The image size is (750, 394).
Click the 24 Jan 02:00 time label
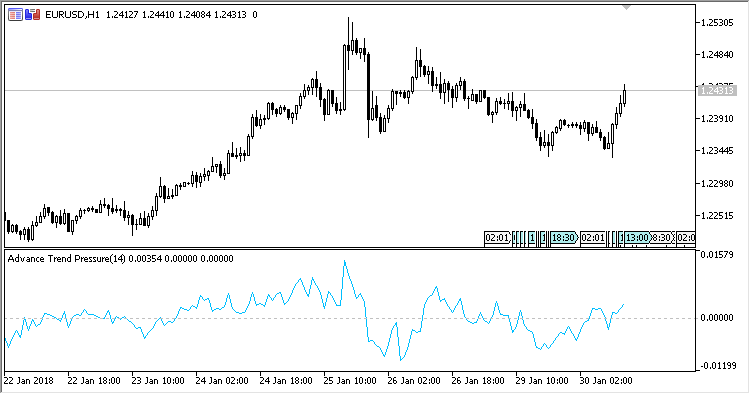click(x=222, y=381)
